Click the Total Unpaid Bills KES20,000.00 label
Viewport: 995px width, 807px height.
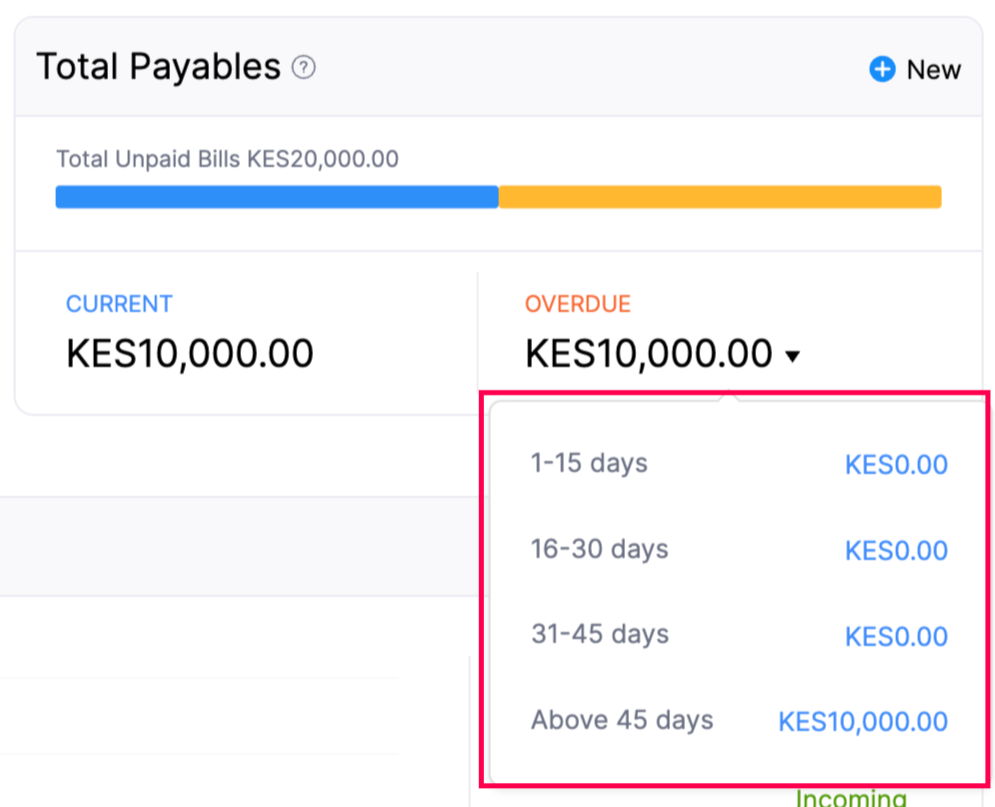[227, 159]
